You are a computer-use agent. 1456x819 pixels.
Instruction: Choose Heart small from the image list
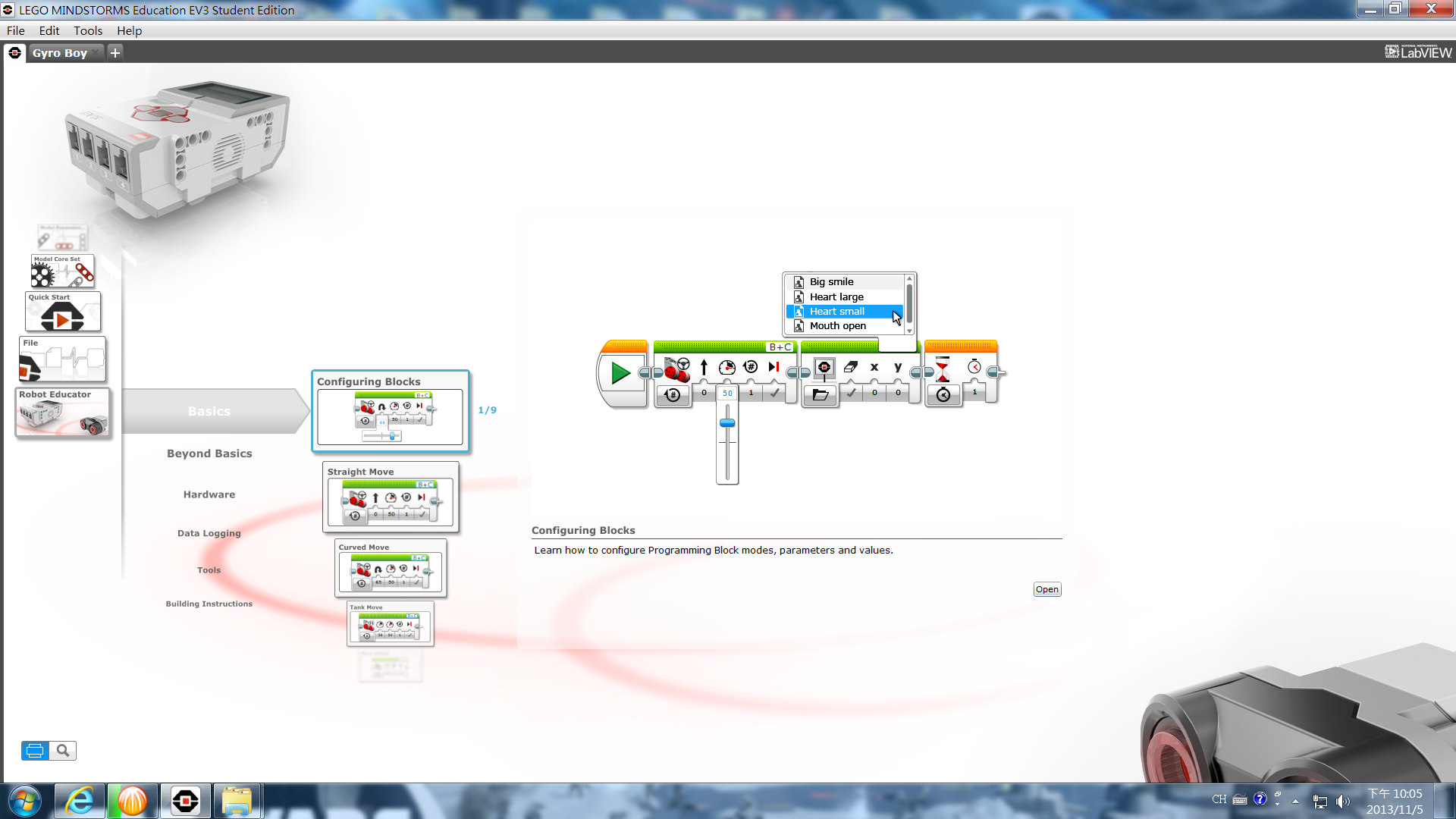[845, 312]
